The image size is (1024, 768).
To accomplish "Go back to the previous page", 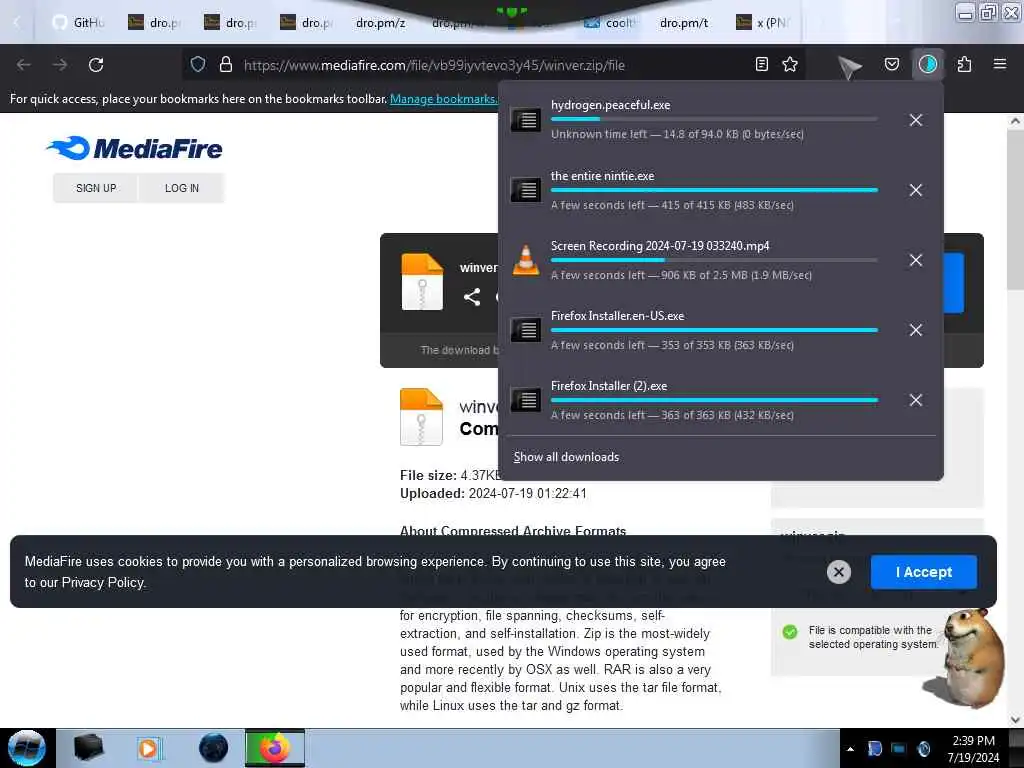I will point(24,65).
